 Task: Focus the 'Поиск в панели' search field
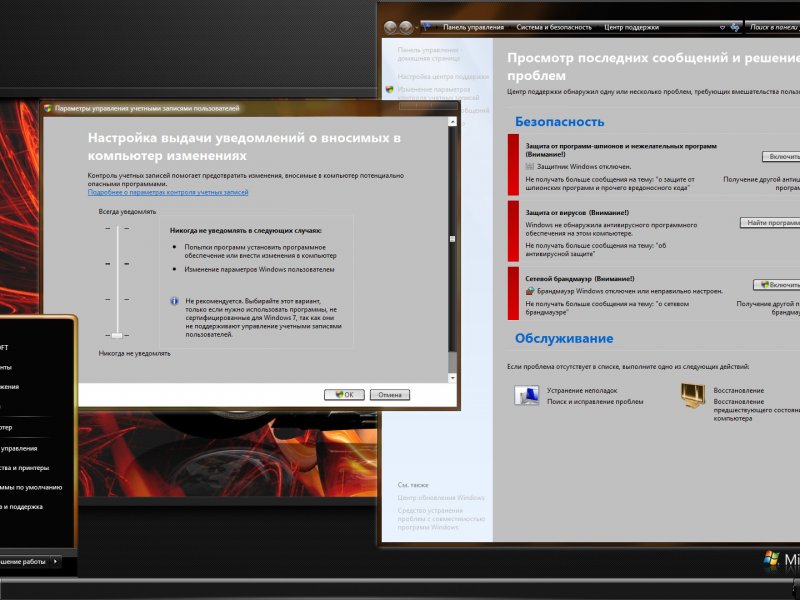click(x=772, y=27)
